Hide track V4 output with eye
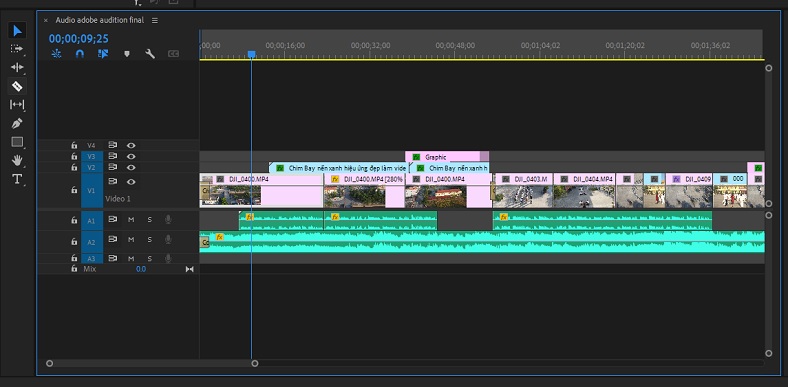 pyautogui.click(x=131, y=145)
